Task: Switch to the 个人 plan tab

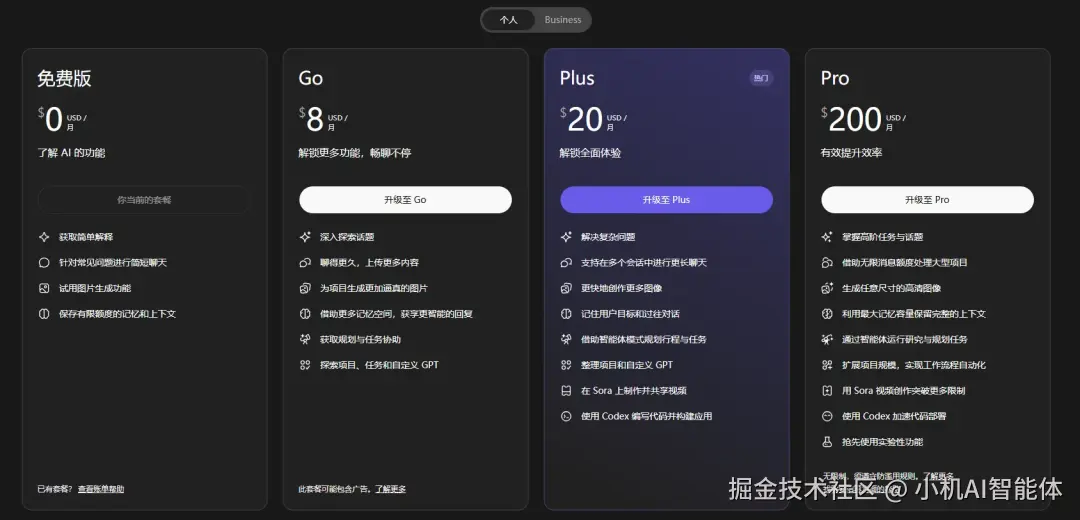Action: point(508,20)
